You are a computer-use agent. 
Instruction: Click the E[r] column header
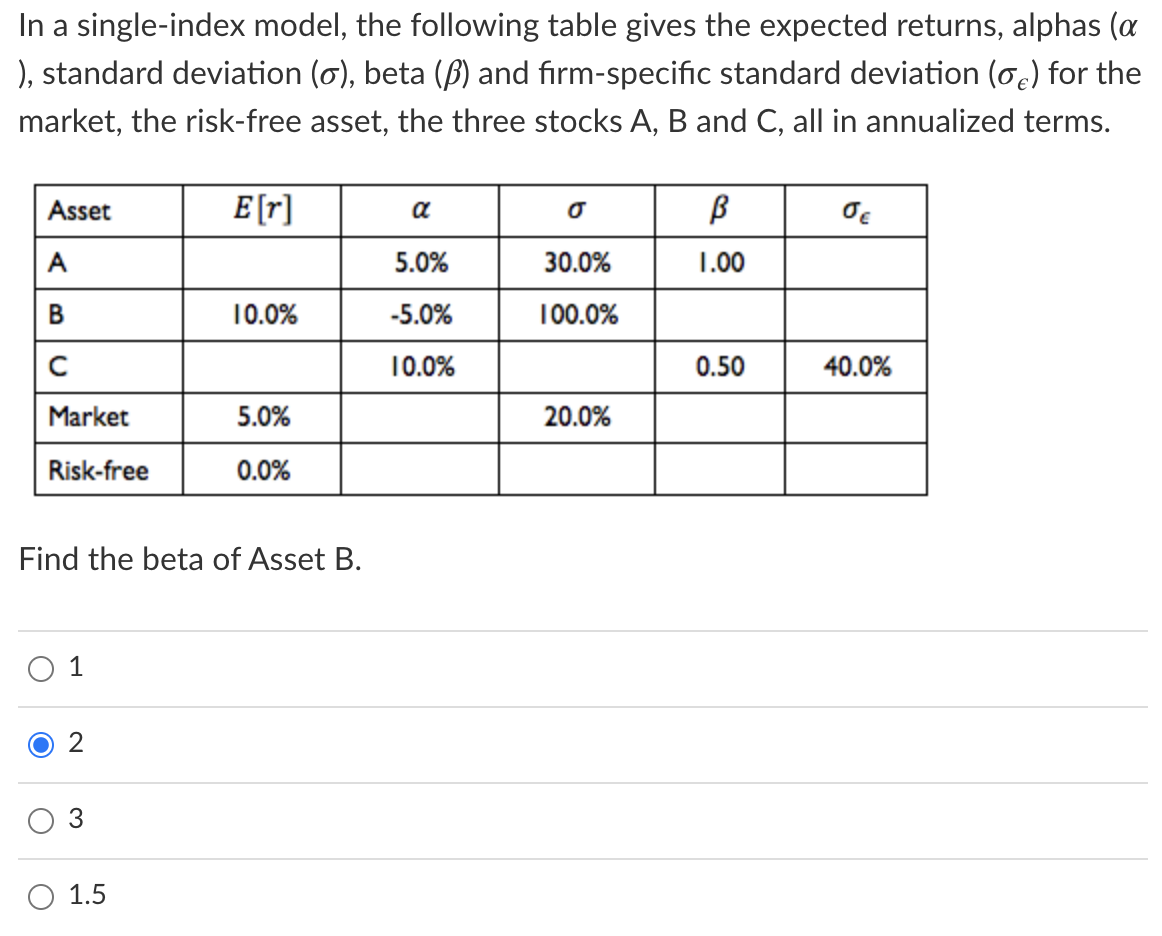261,209
